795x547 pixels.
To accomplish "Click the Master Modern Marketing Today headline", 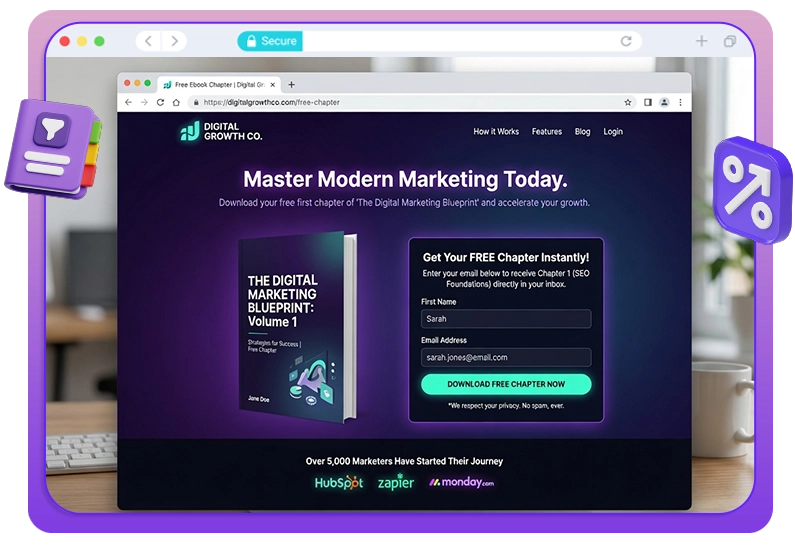I will click(x=405, y=179).
